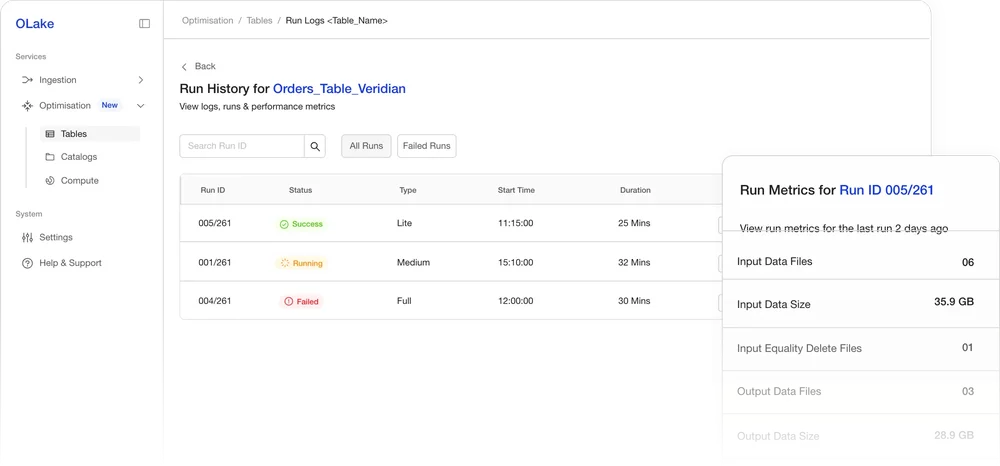The width and height of the screenshot is (1000, 466).
Task: Click the red Failed alert icon
Action: [x=288, y=302]
